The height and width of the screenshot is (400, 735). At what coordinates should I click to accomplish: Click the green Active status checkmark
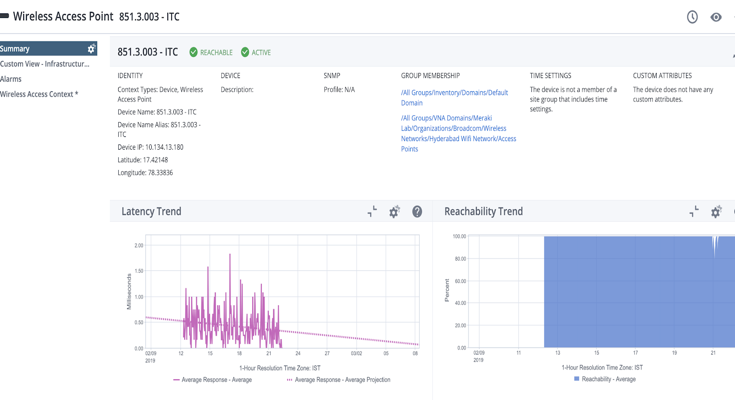245,52
